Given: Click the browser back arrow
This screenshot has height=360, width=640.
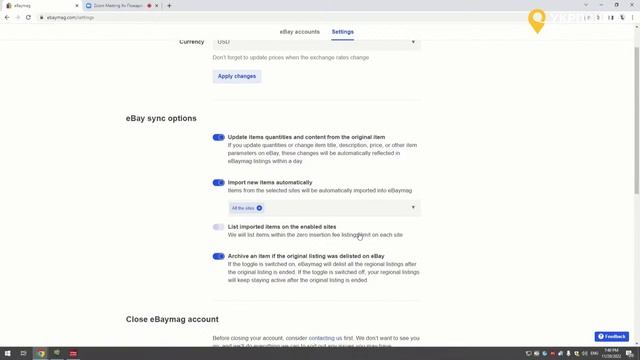Looking at the screenshot, I should click(7, 18).
